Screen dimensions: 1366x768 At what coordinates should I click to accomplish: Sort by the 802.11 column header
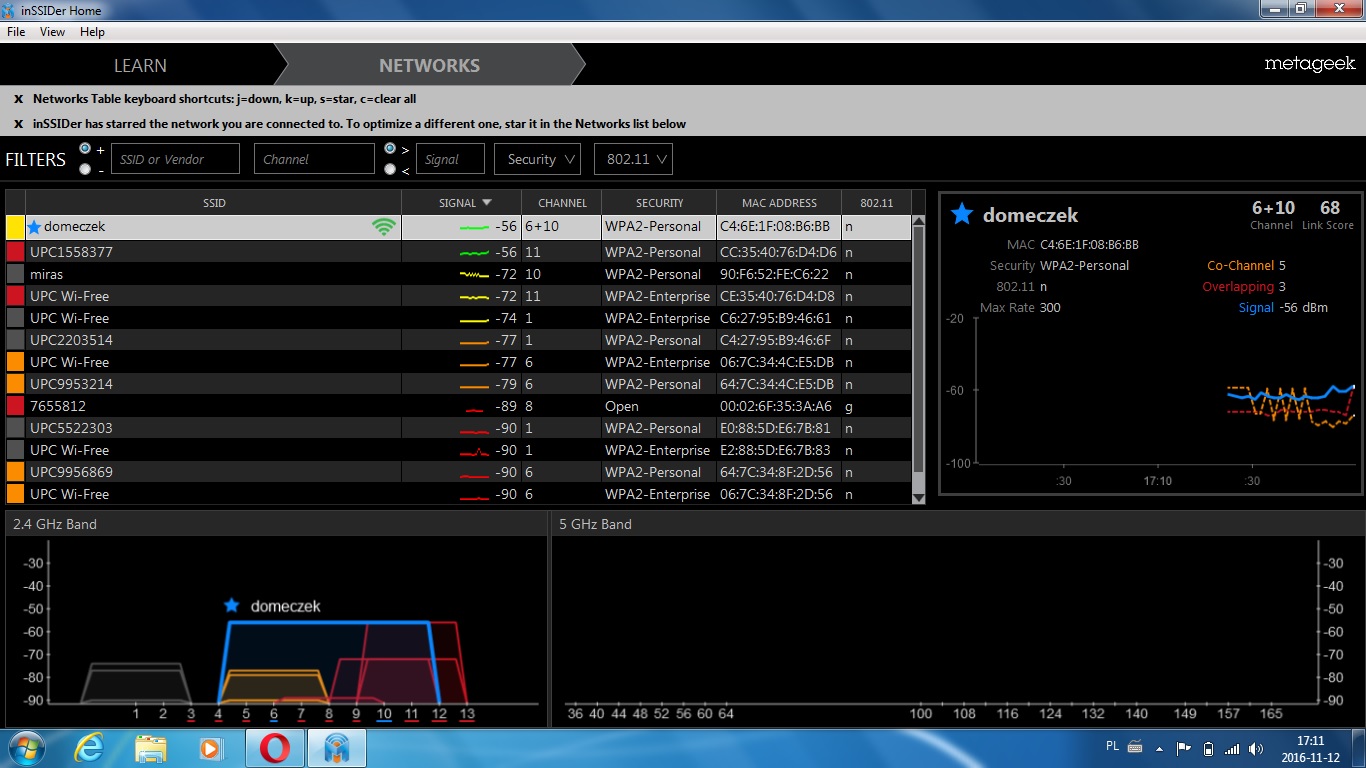[x=876, y=203]
